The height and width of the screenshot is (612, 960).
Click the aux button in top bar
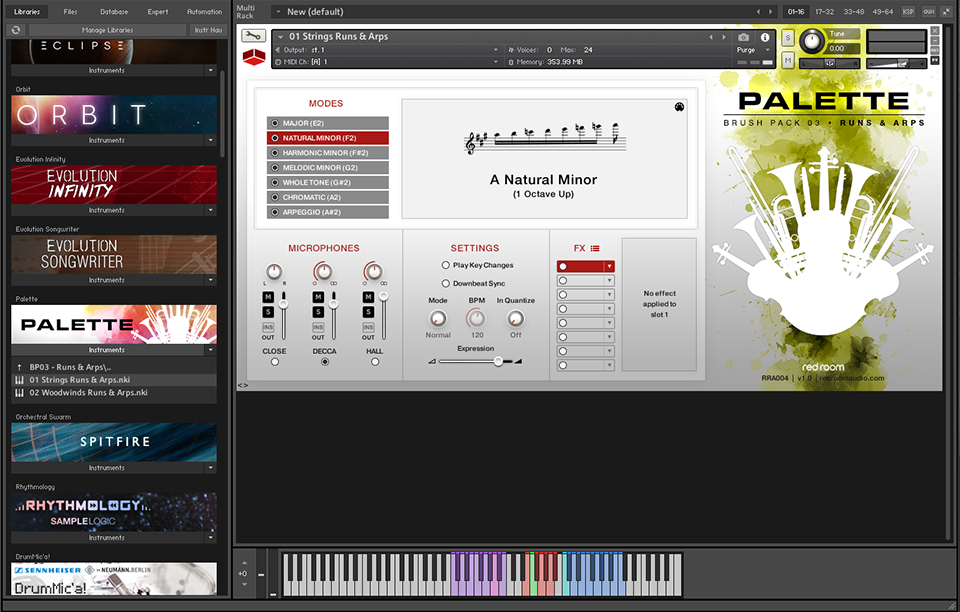click(929, 12)
